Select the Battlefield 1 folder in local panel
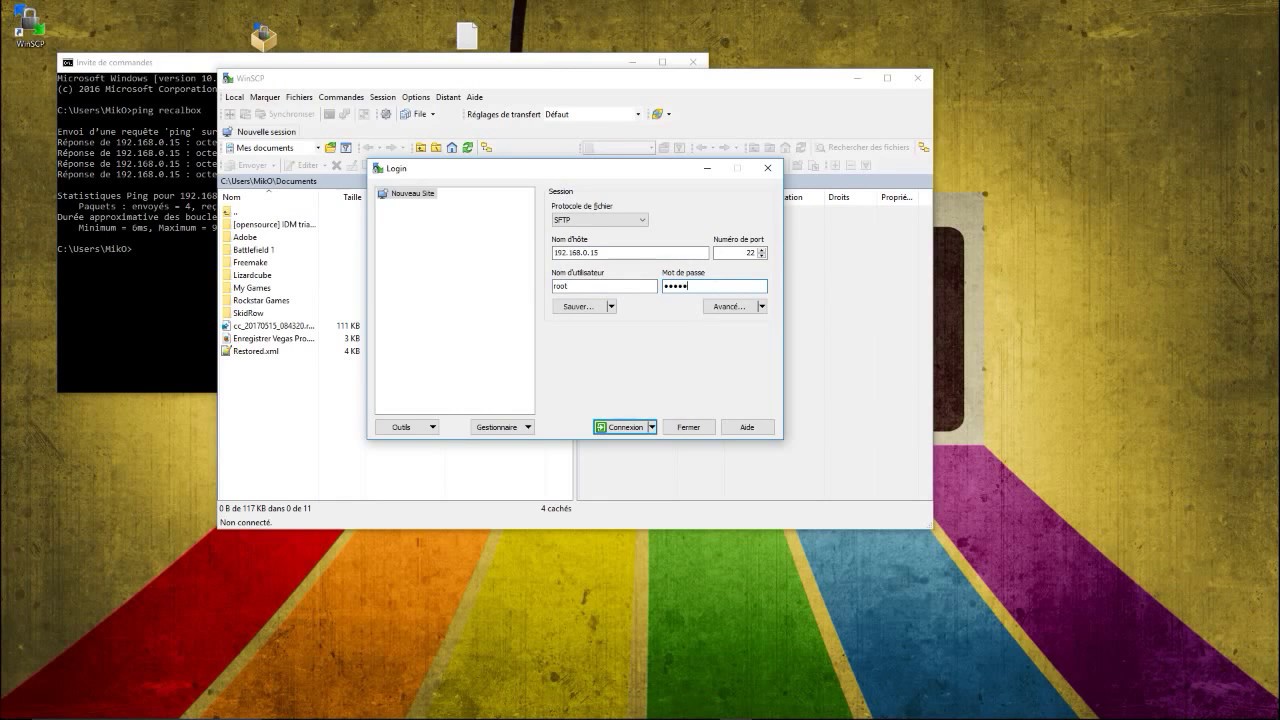This screenshot has width=1280, height=720. [x=254, y=250]
